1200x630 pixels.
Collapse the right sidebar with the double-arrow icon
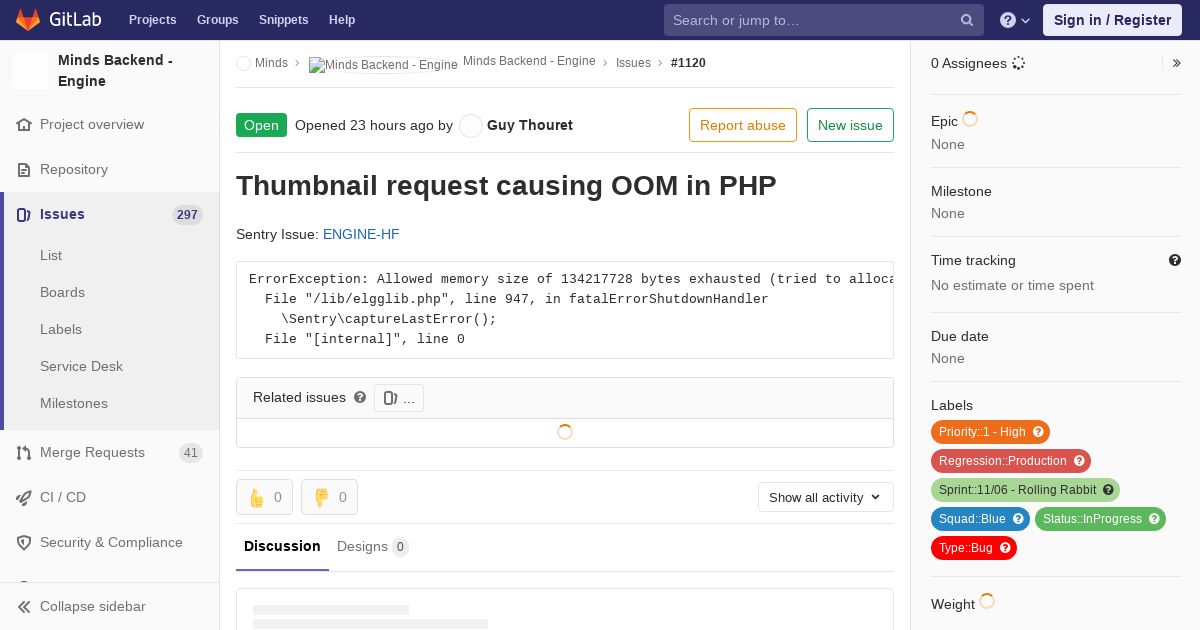coord(1177,63)
